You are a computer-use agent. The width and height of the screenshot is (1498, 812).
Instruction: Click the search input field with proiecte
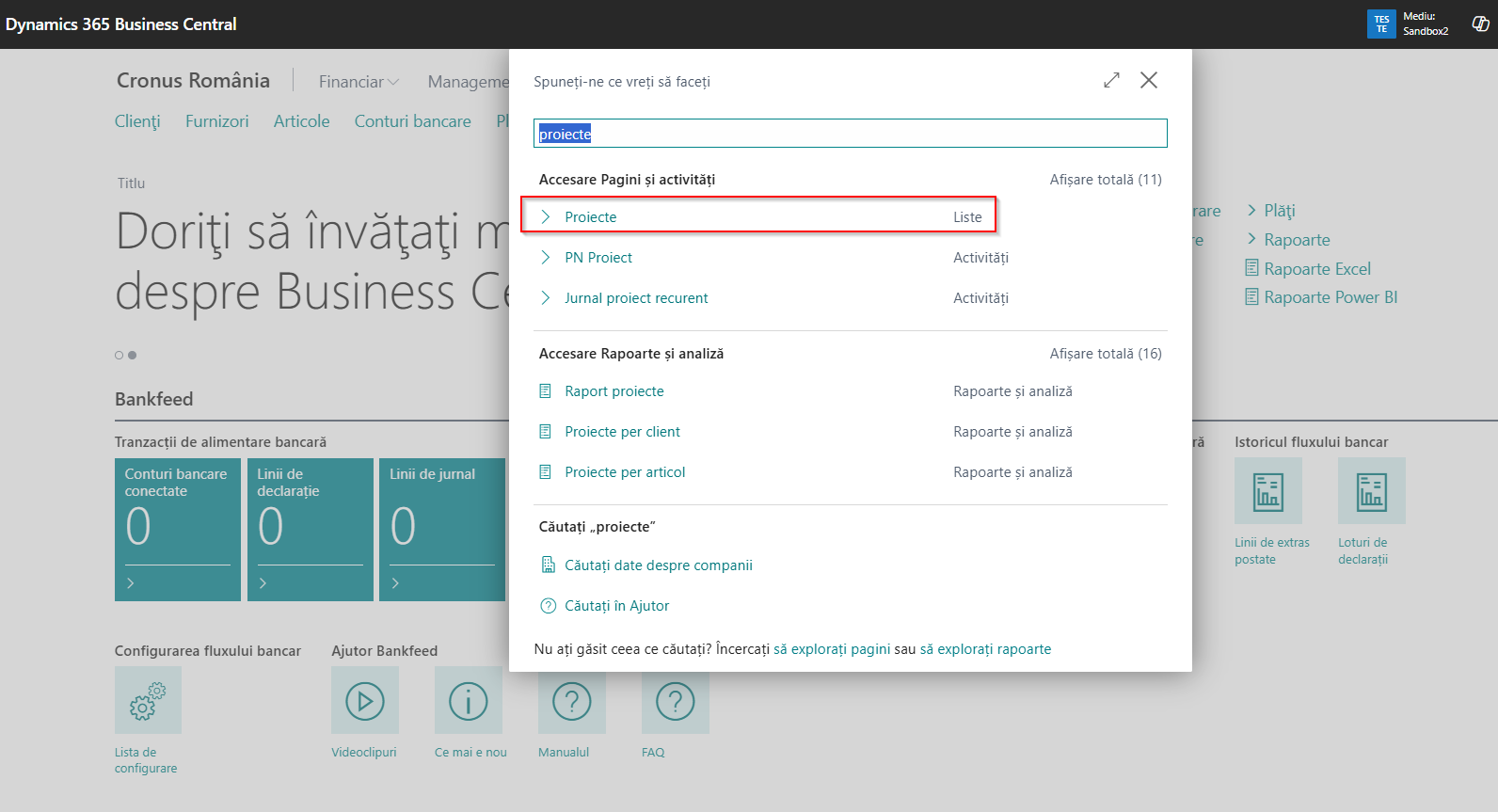[850, 134]
